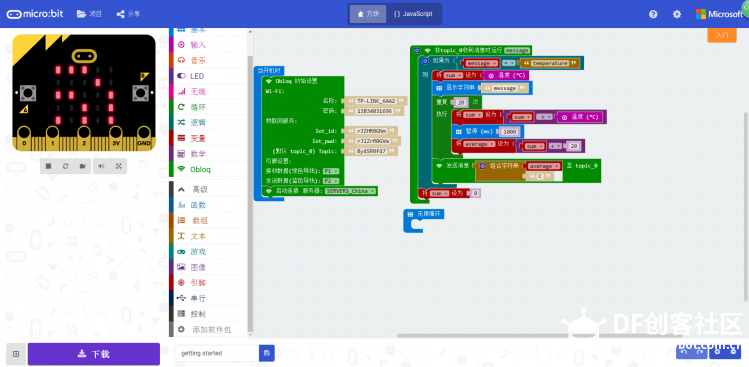Screen dimensions: 749x367
Task: Click the toolbox scrollbar down arrow
Action: tap(250, 335)
